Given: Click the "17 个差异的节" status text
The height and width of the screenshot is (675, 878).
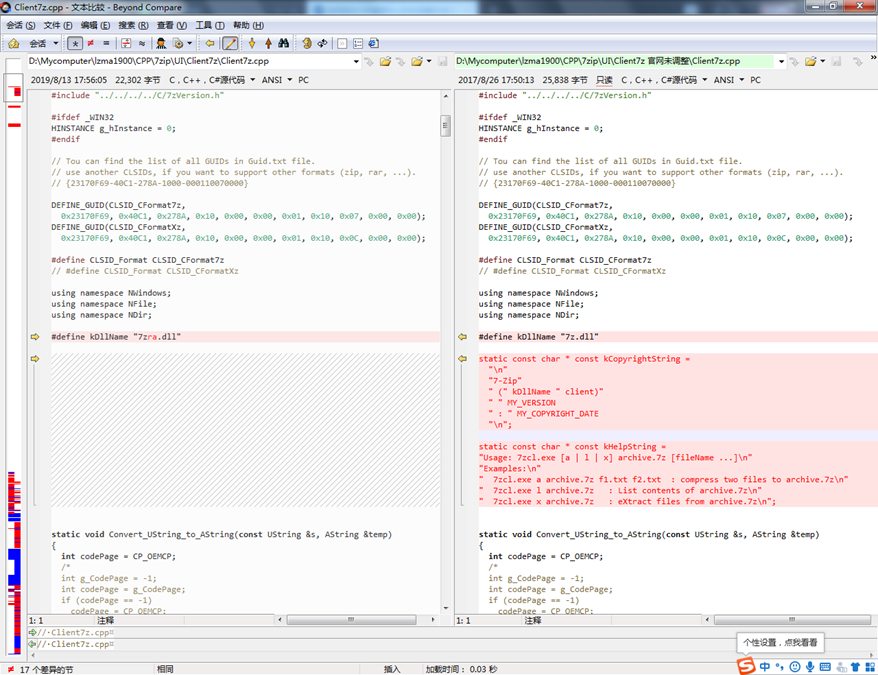Looking at the screenshot, I should pyautogui.click(x=46, y=669).
